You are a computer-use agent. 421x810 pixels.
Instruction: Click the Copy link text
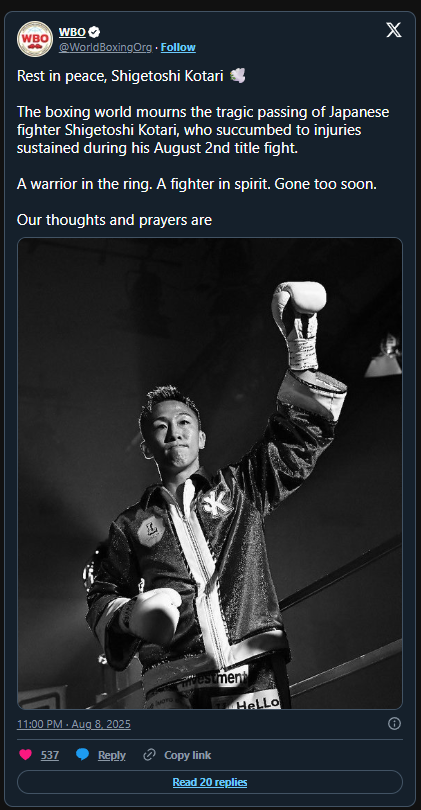tap(188, 755)
